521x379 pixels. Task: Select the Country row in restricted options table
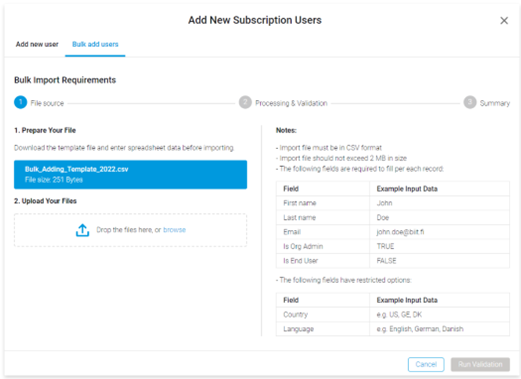point(393,314)
